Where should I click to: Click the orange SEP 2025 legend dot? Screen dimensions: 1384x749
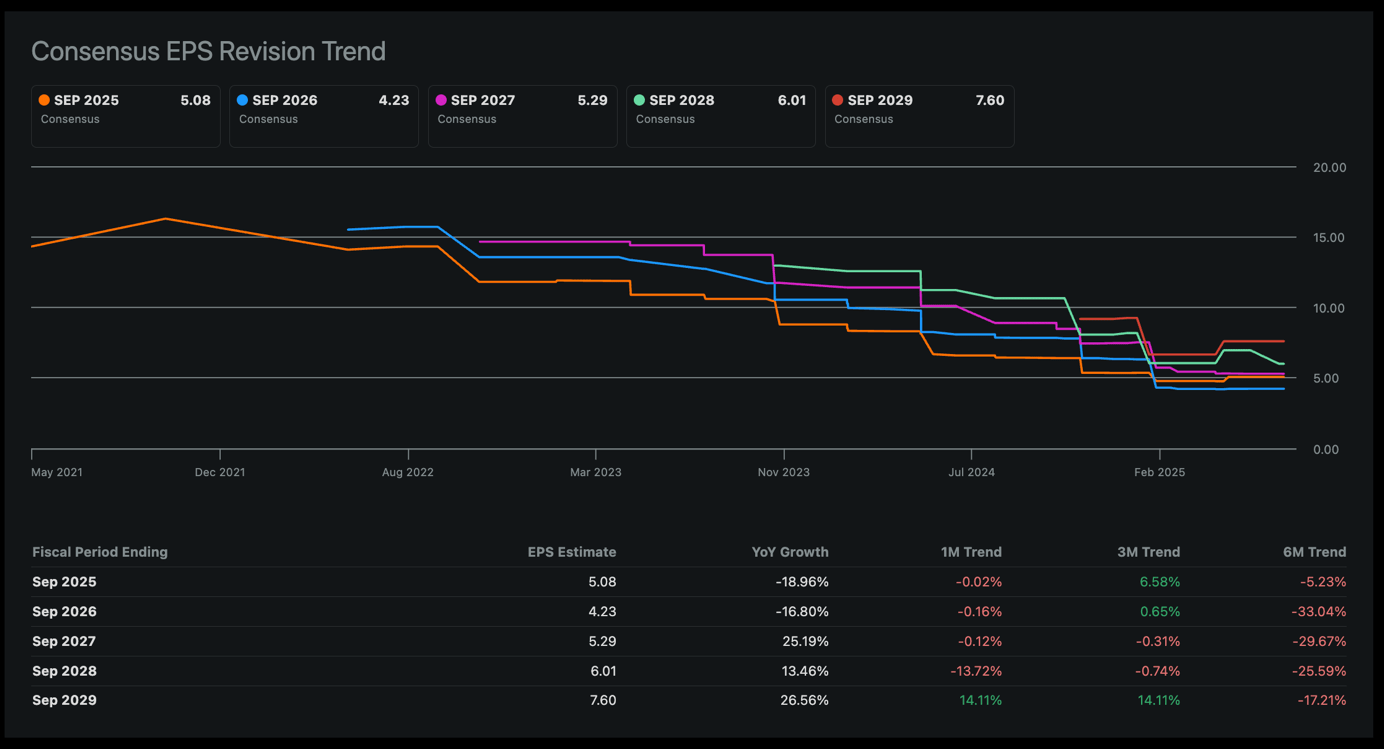click(x=43, y=100)
